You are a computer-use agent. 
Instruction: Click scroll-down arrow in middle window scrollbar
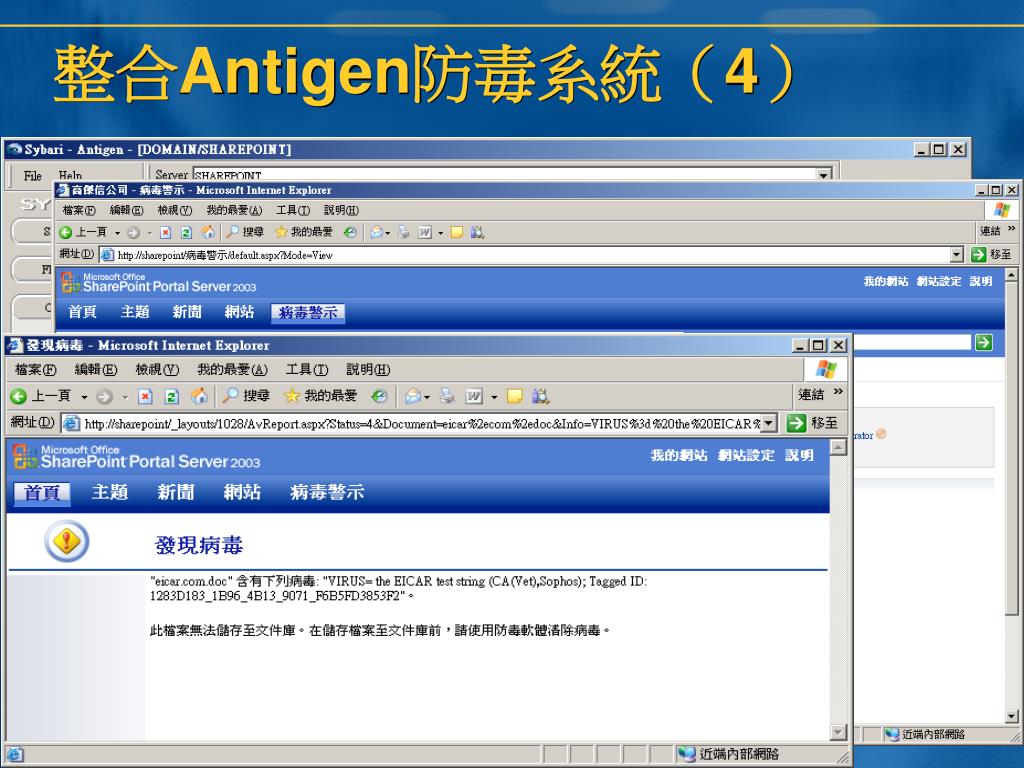tap(1012, 716)
